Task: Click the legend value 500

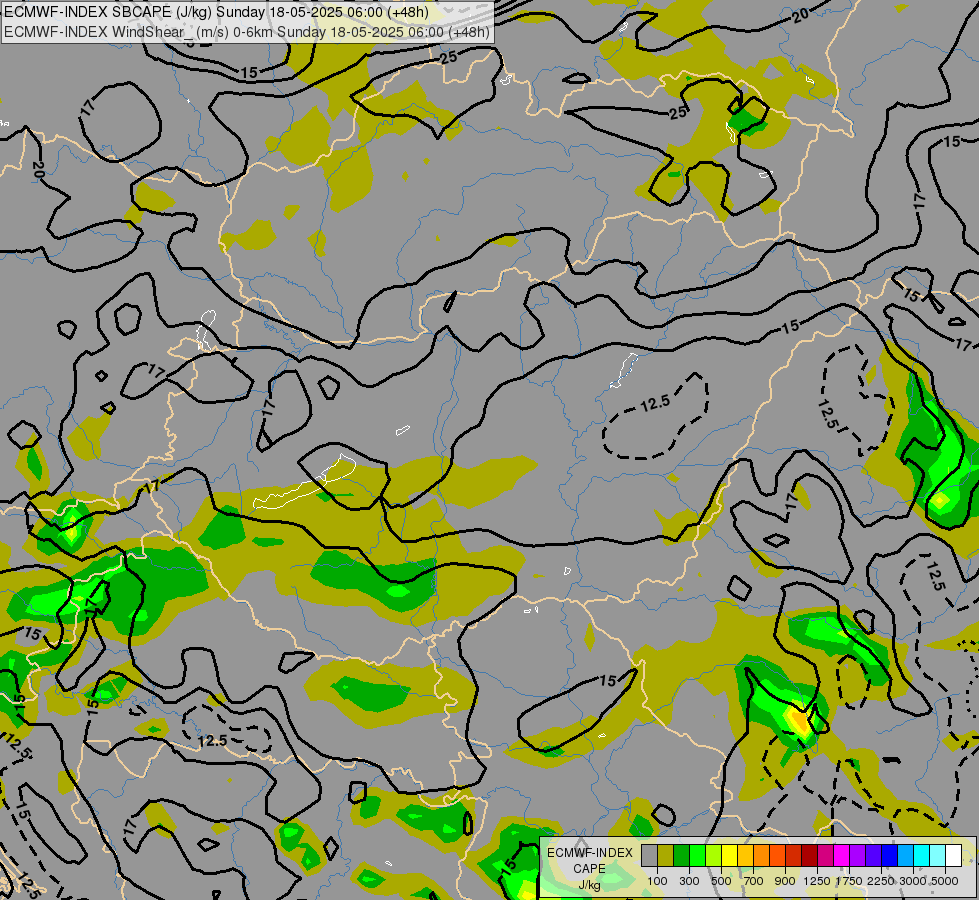Action: coord(721,881)
